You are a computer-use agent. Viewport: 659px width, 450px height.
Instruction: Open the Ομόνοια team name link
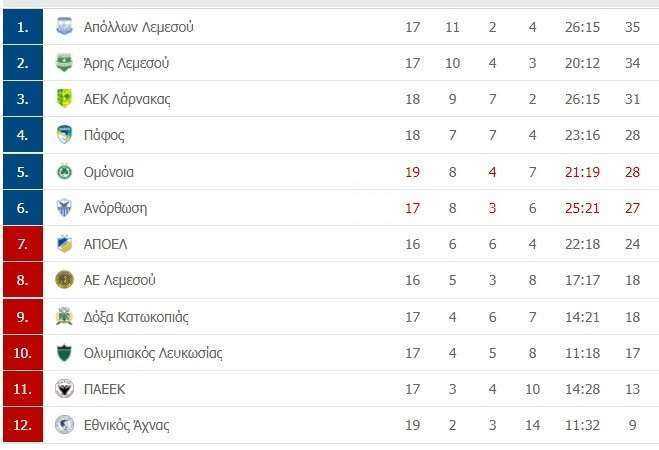coord(109,172)
